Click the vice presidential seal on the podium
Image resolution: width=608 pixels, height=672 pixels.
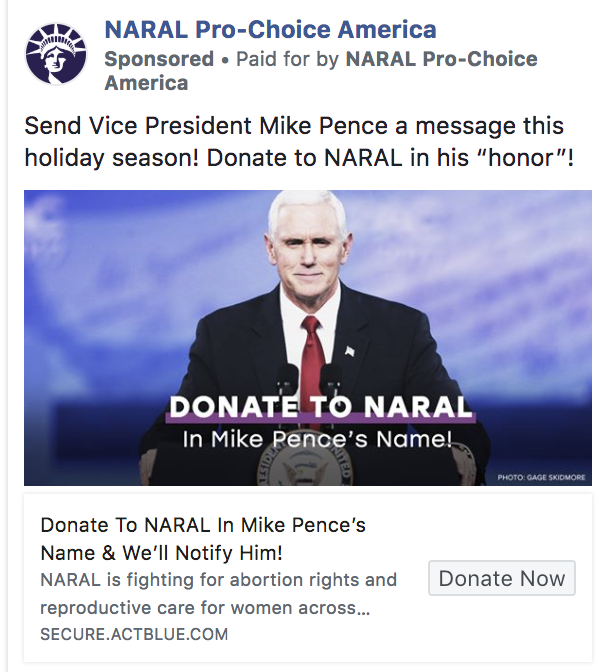click(x=305, y=468)
